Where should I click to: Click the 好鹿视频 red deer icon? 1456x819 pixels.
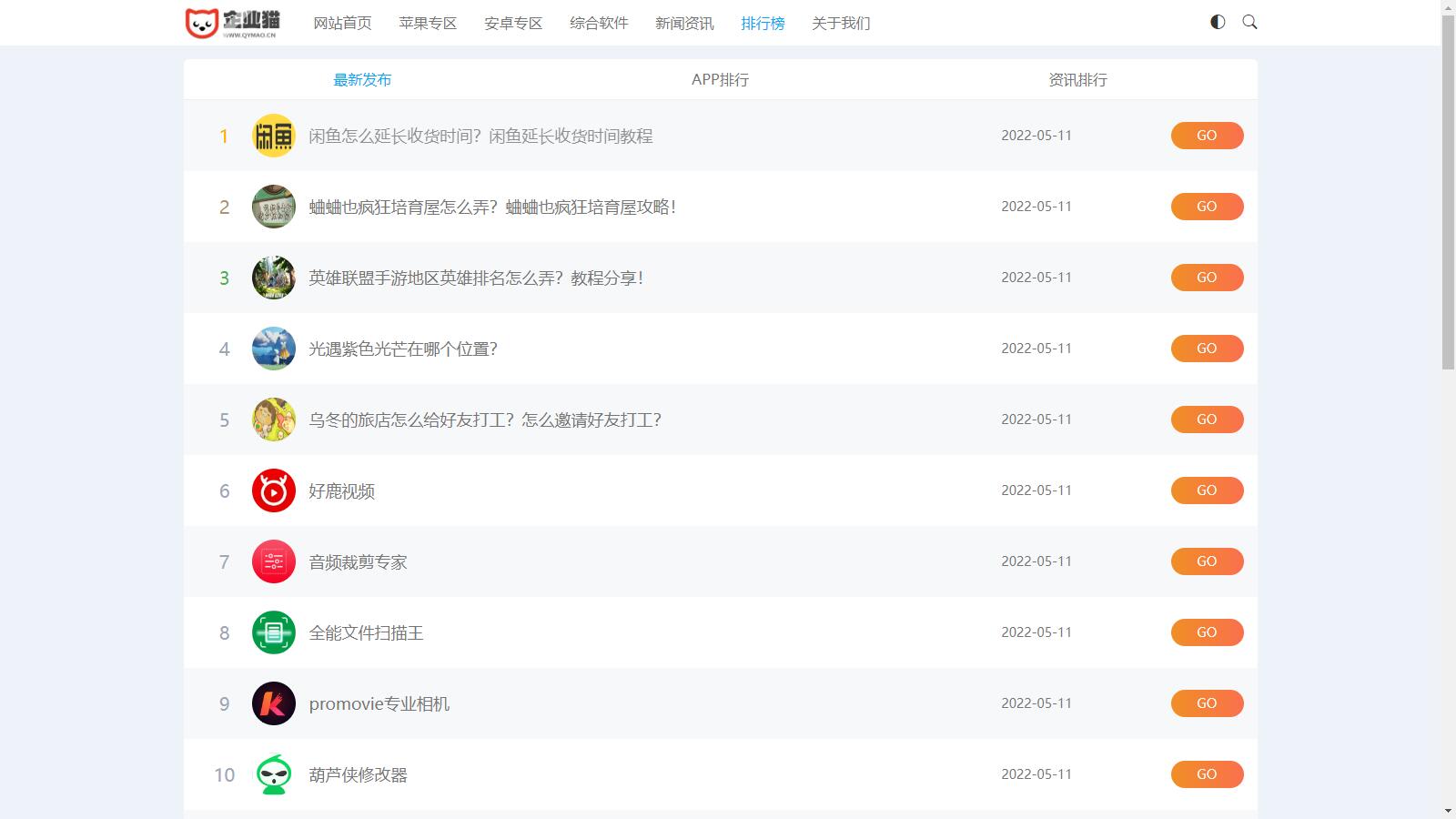pos(273,490)
